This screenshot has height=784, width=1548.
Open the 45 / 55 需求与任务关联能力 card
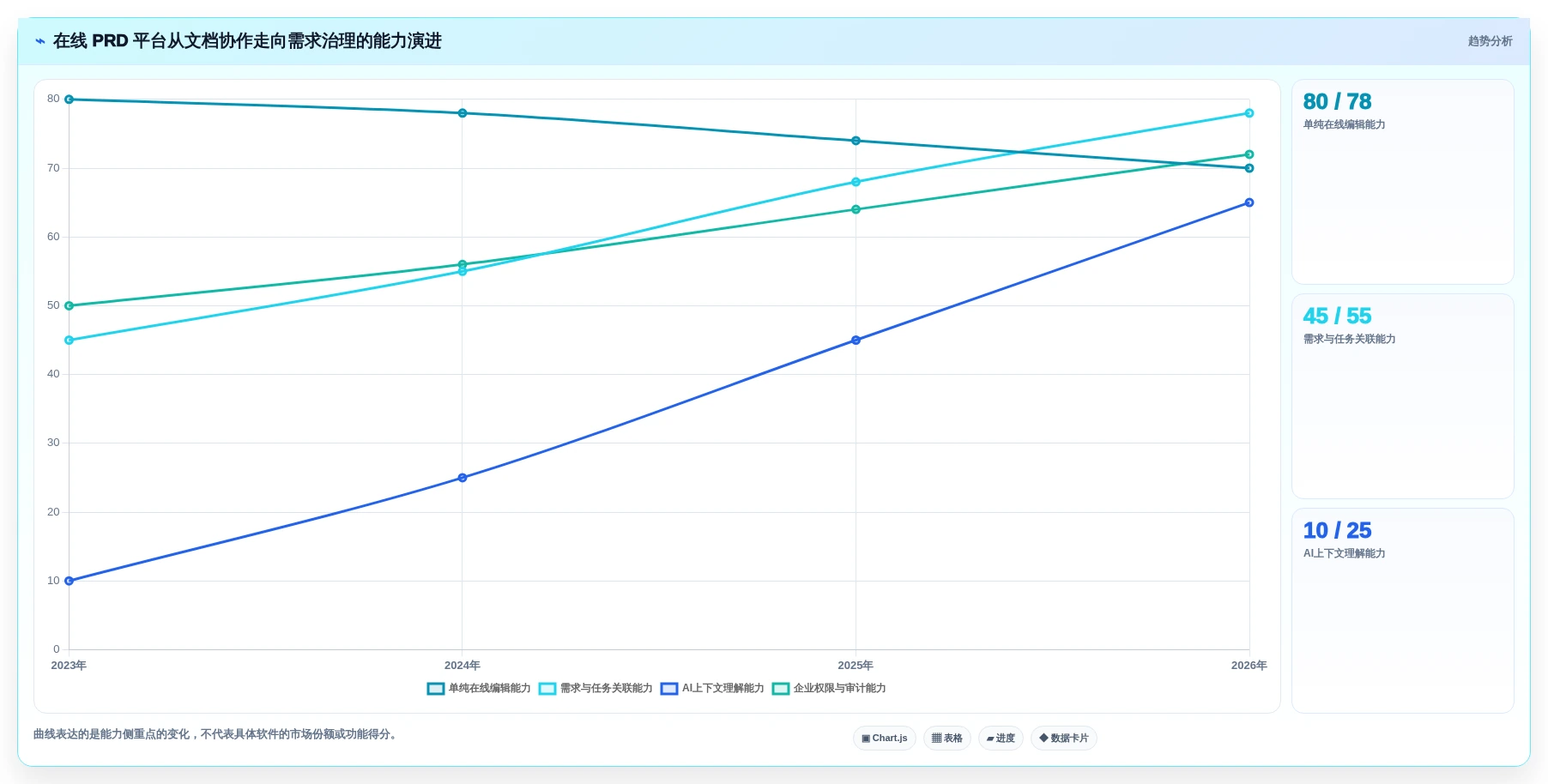pos(1403,396)
